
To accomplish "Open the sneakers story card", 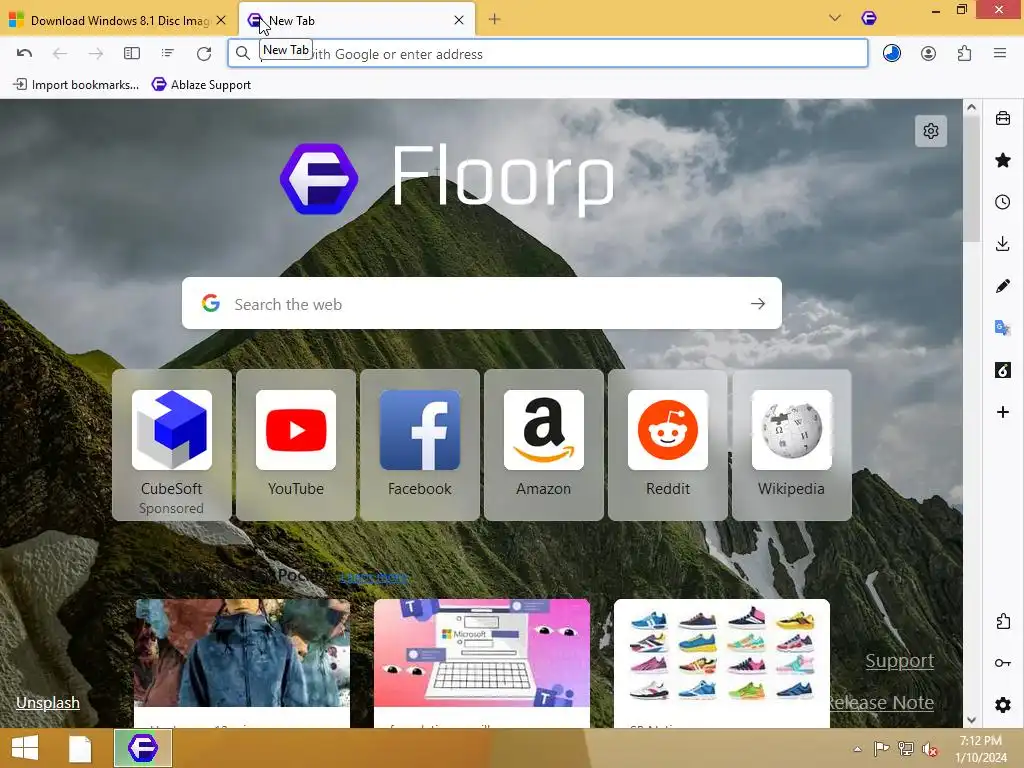I will point(722,663).
